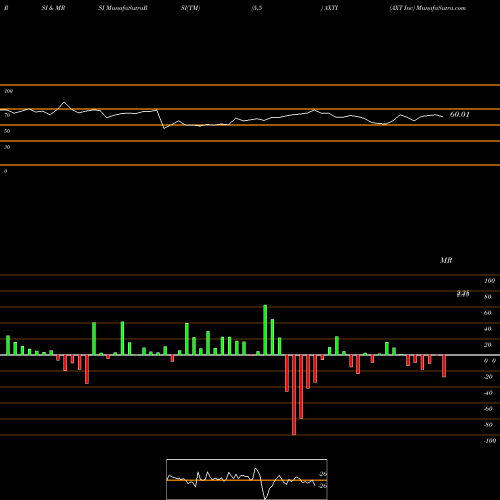The height and width of the screenshot is (500, 500).
Task: Click the longest red bar in MR histogram
Action: (x=294, y=395)
